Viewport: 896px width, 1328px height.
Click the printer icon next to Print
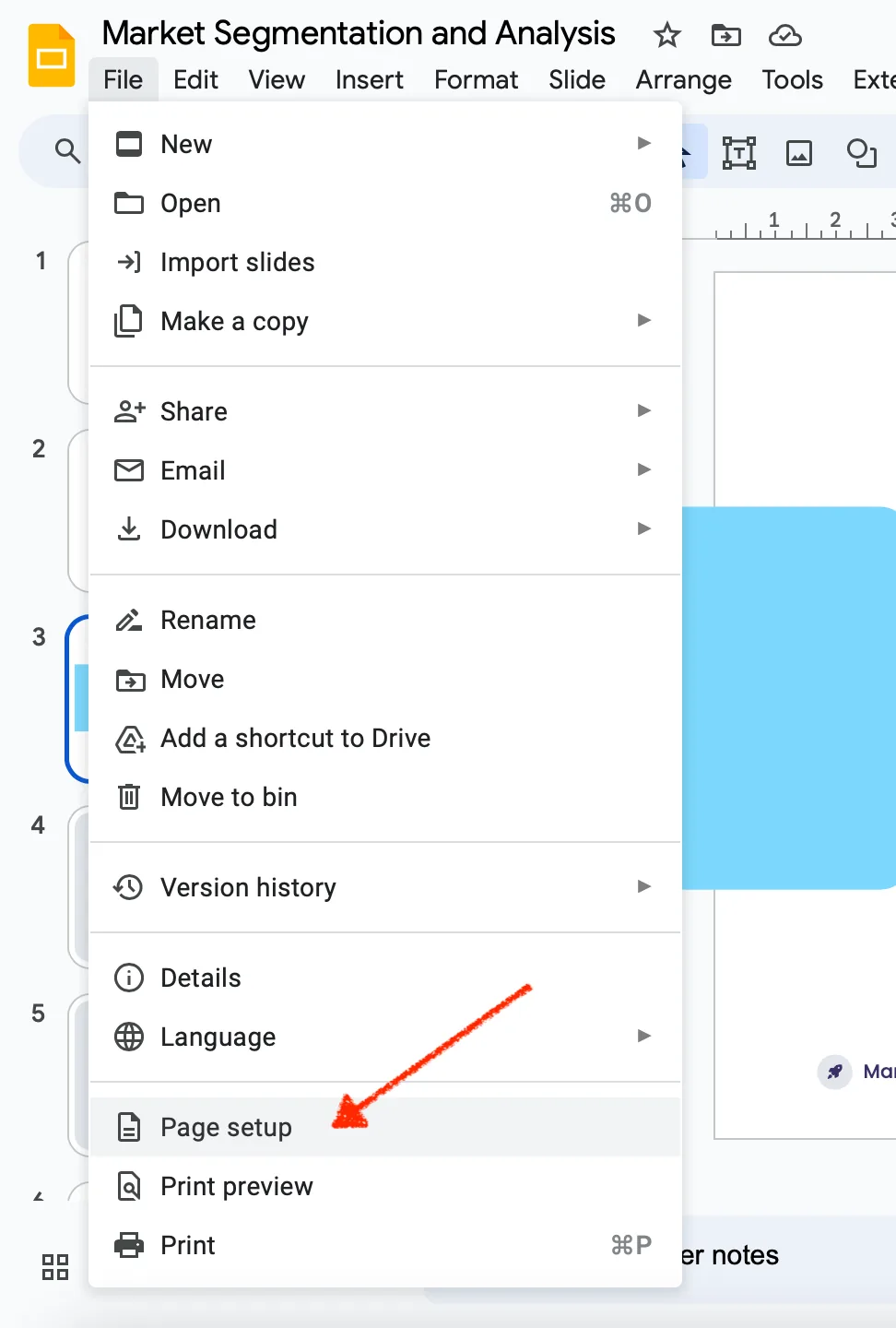click(x=129, y=1245)
